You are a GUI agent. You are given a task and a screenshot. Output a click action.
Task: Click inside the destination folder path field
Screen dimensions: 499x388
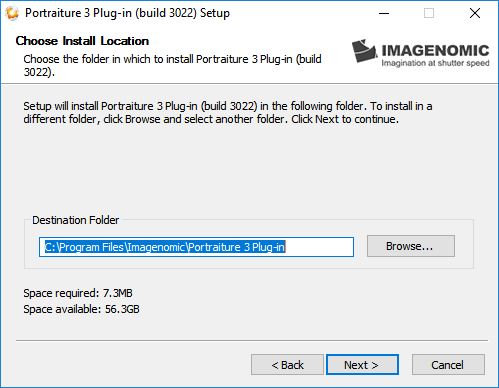tap(196, 247)
